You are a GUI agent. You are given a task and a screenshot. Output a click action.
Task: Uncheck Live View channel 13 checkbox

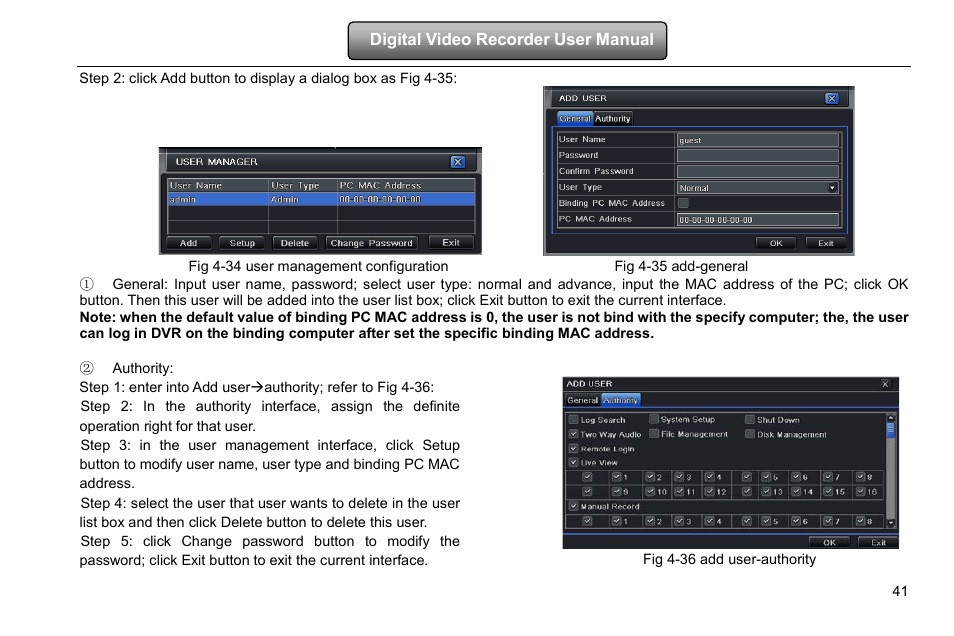point(767,492)
